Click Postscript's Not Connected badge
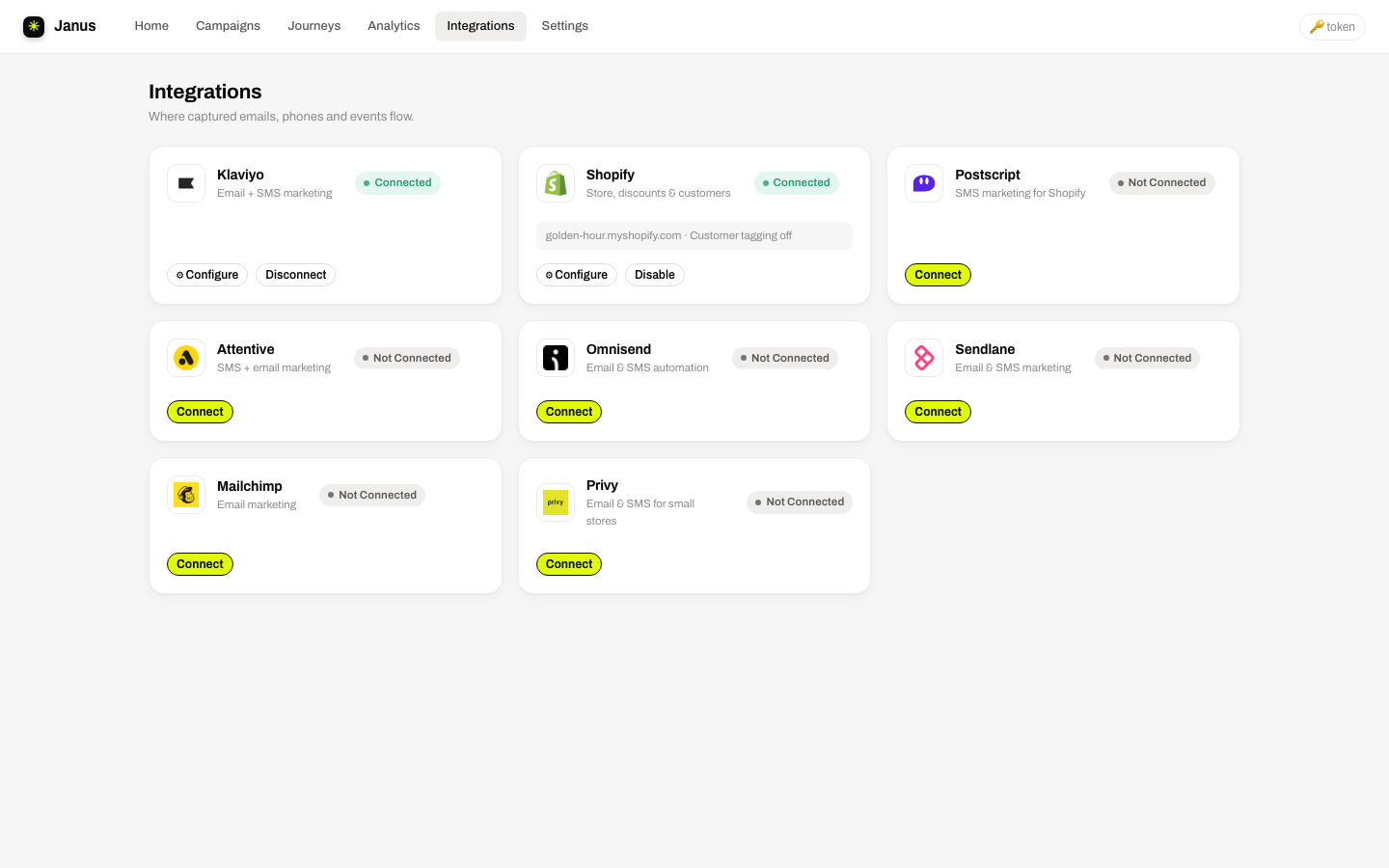Image resolution: width=1389 pixels, height=868 pixels. [x=1161, y=183]
